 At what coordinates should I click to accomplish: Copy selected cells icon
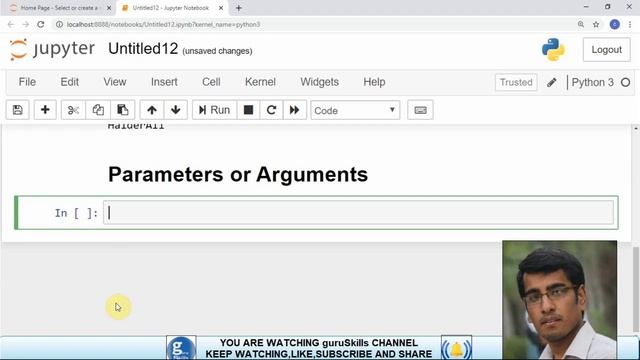point(98,110)
